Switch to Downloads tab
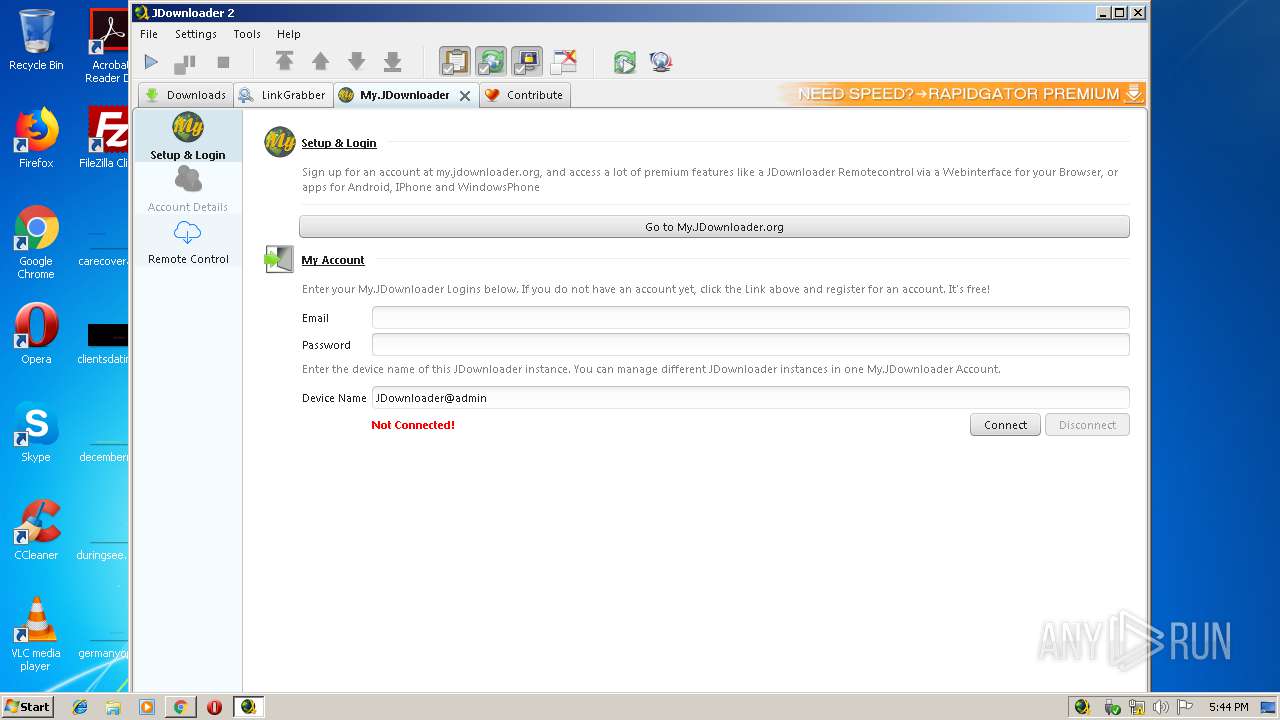This screenshot has width=1280, height=720. coord(186,95)
